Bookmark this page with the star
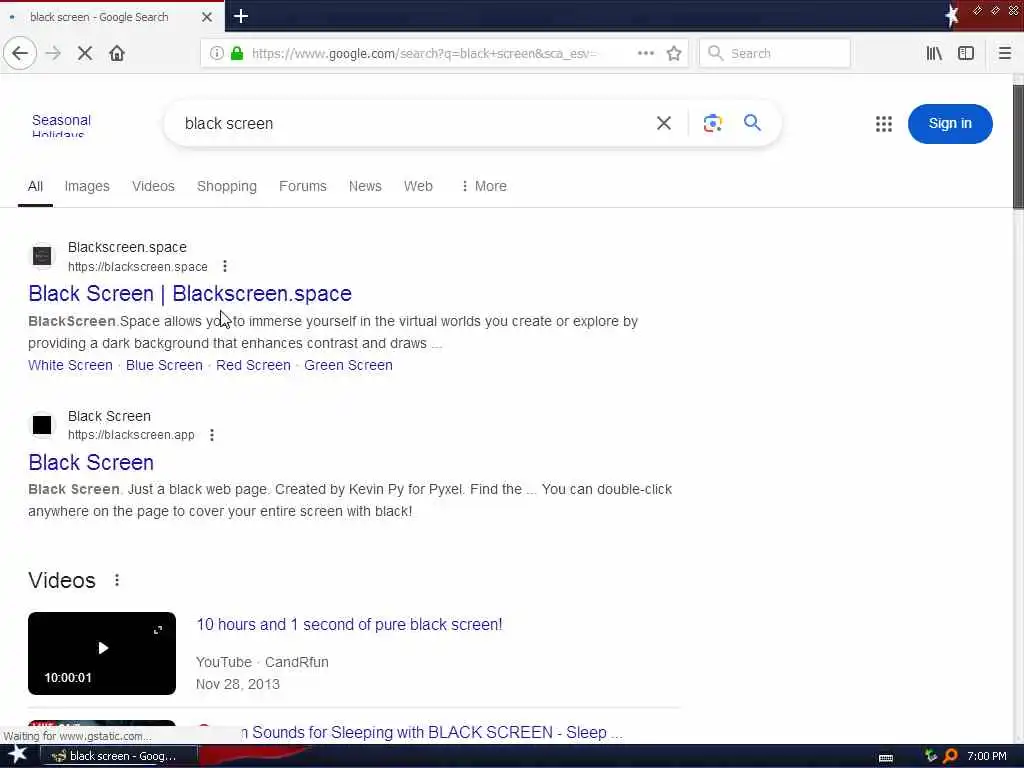 tap(674, 54)
